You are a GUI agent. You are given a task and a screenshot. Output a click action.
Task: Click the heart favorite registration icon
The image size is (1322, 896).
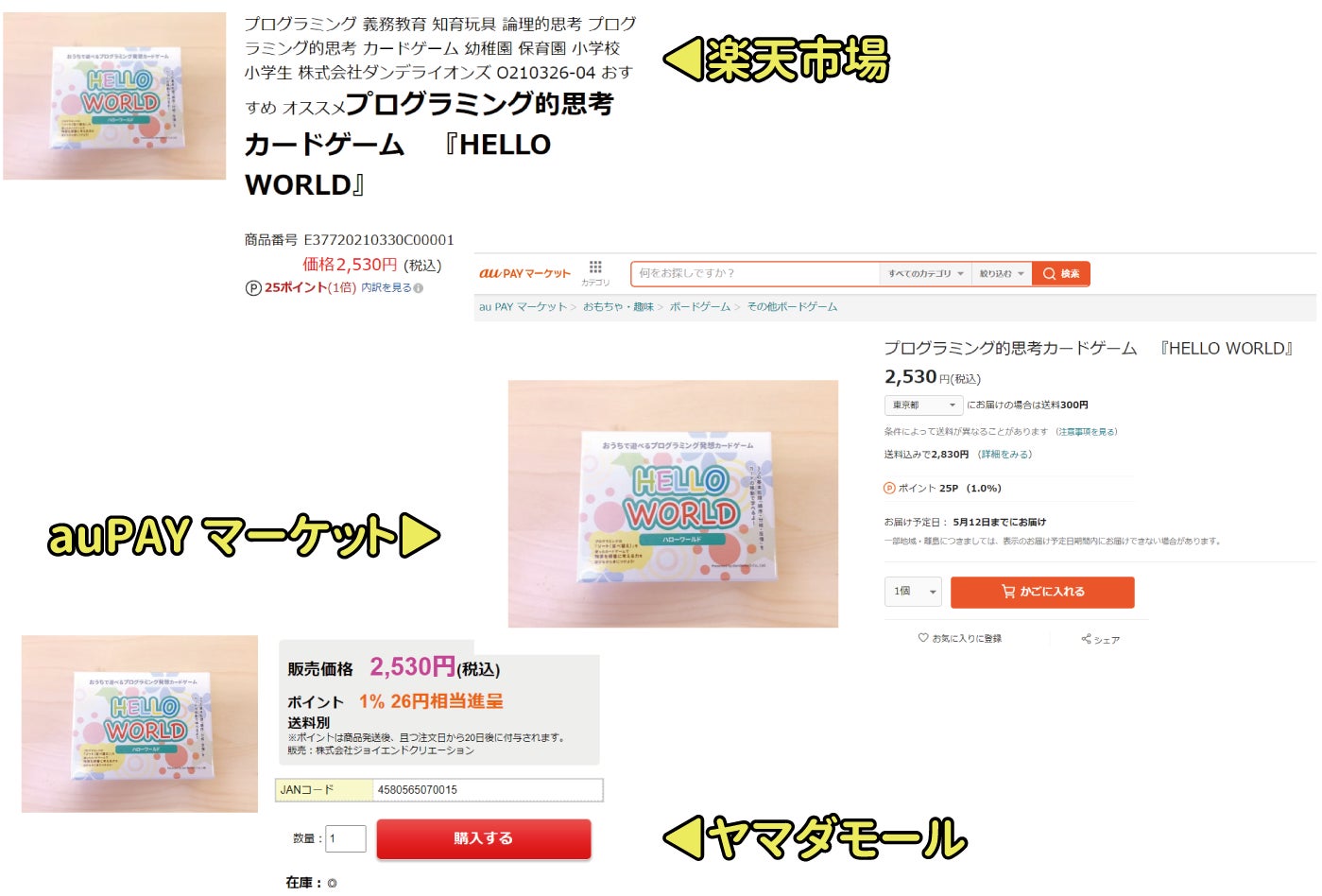point(923,638)
